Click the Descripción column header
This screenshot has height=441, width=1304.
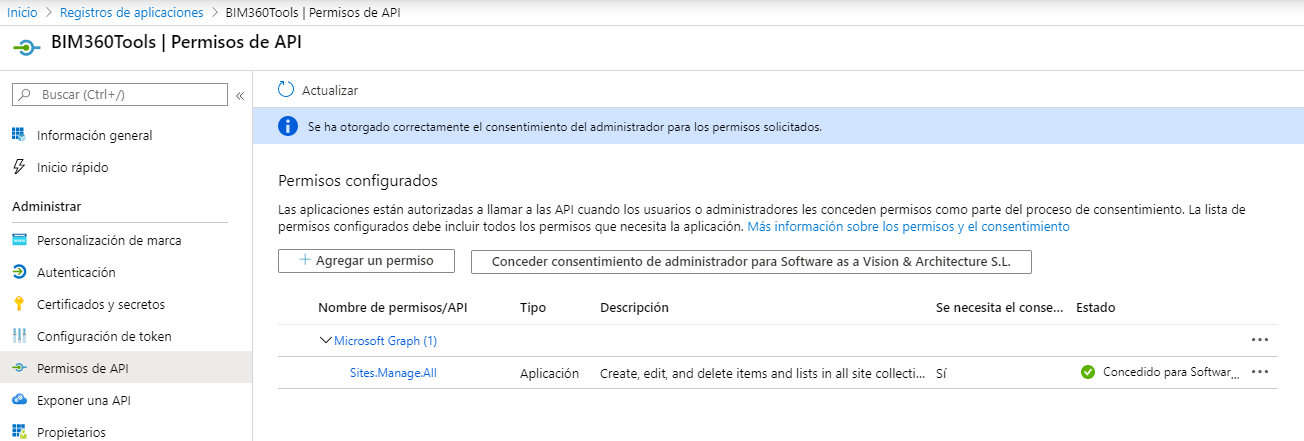click(634, 307)
